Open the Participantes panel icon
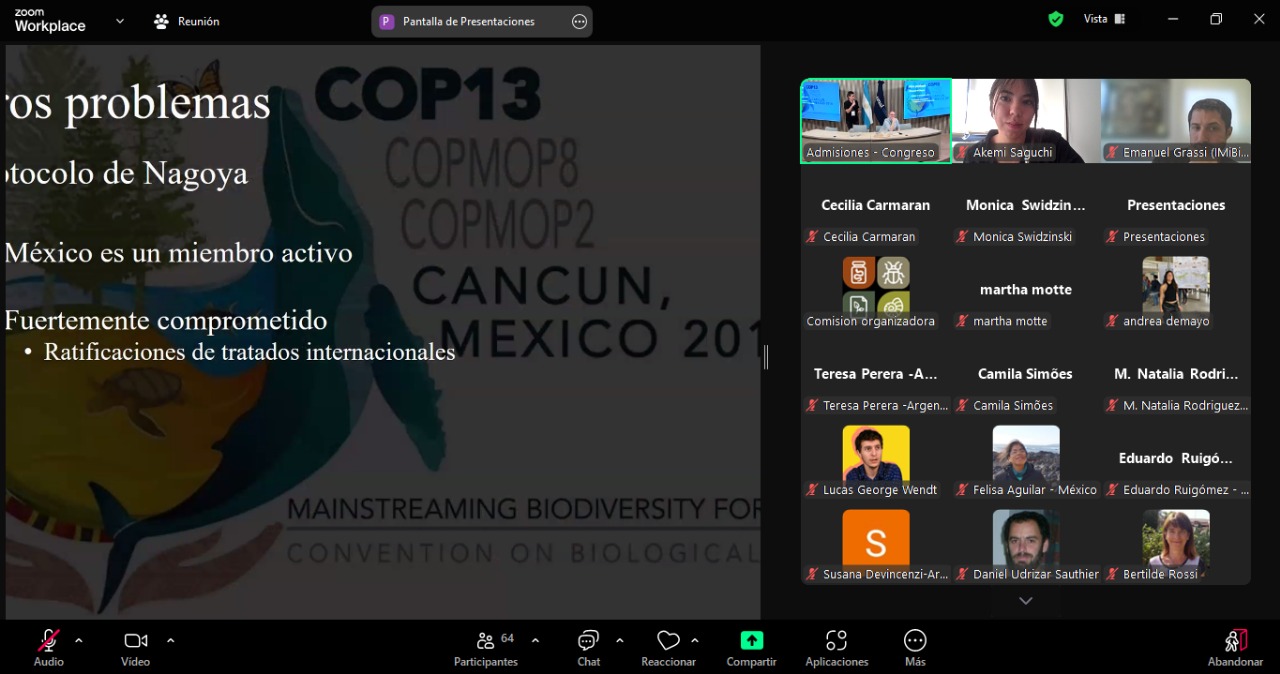1280x674 pixels. tap(486, 641)
